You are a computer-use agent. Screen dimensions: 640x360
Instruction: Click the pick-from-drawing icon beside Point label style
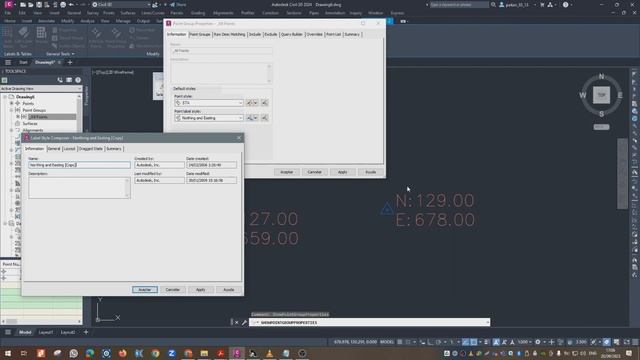point(264,118)
